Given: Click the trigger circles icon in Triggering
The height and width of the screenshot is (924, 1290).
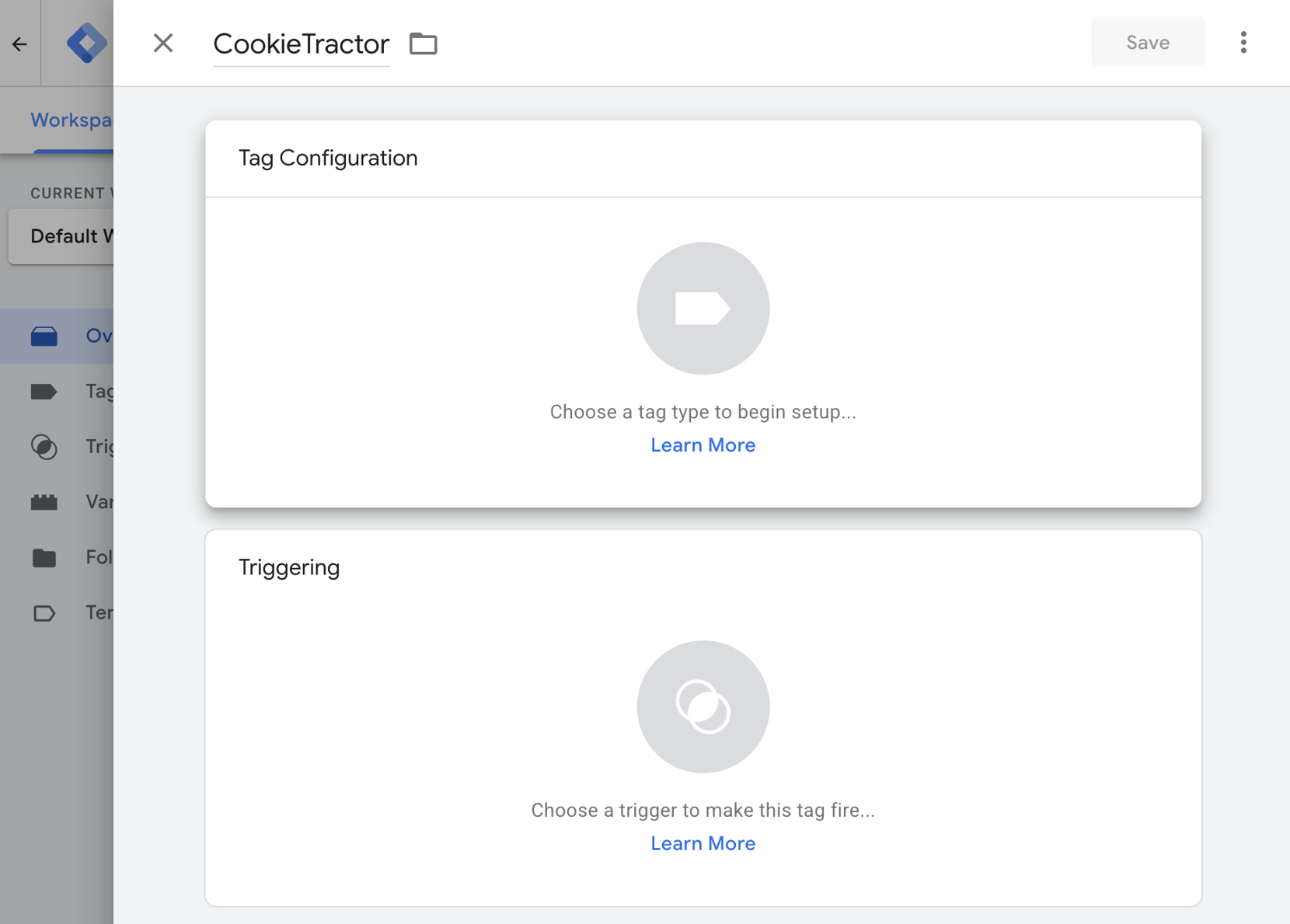Looking at the screenshot, I should [703, 706].
